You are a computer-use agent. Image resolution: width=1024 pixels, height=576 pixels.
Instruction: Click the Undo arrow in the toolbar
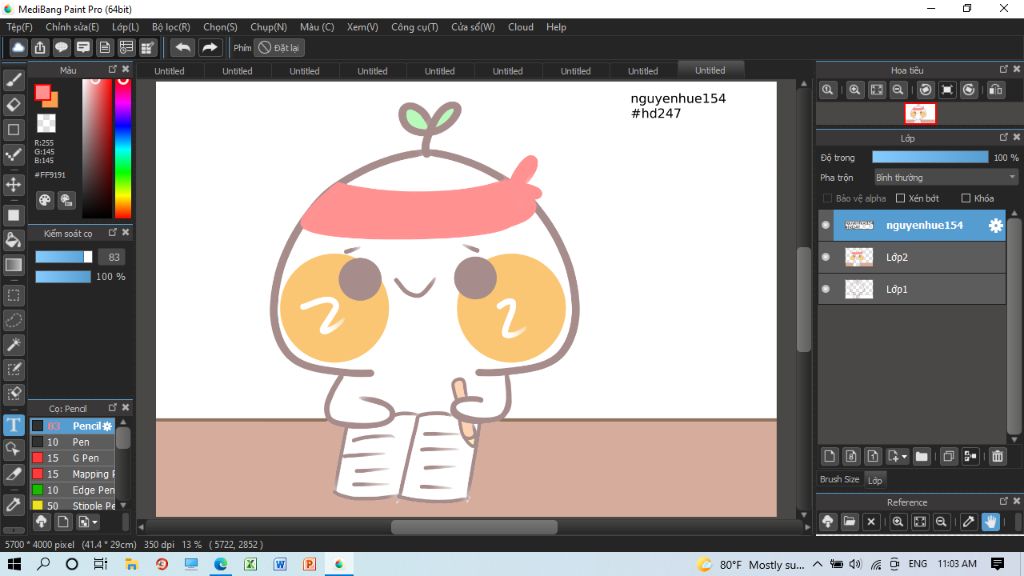(x=183, y=48)
